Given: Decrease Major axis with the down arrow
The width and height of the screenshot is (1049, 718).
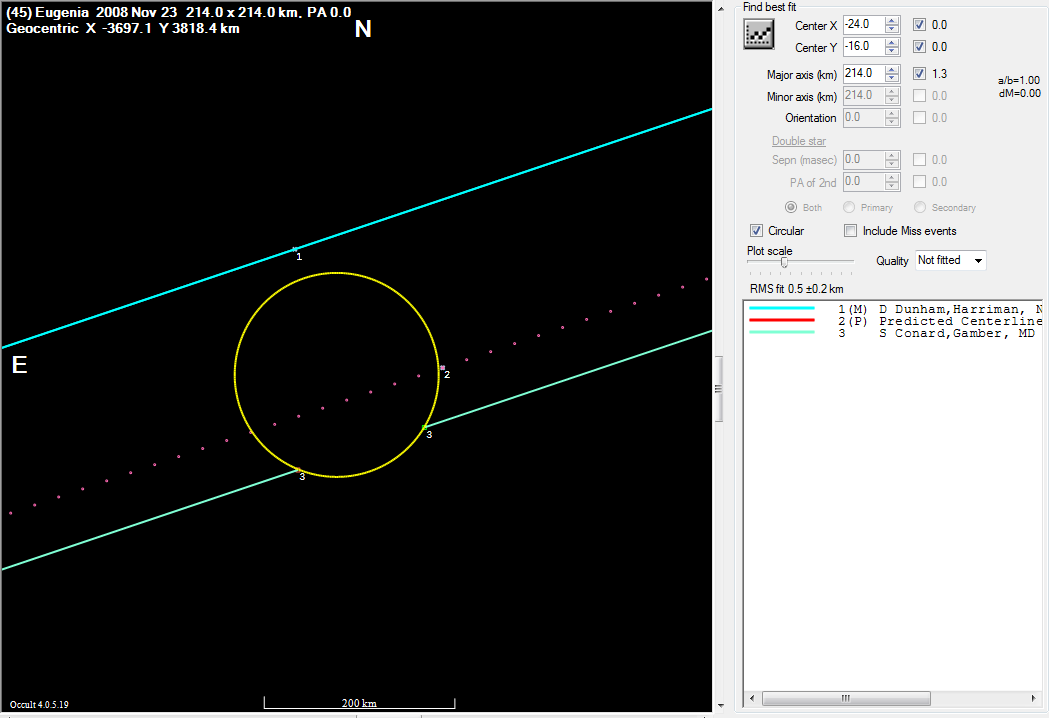Looking at the screenshot, I should coord(892,78).
